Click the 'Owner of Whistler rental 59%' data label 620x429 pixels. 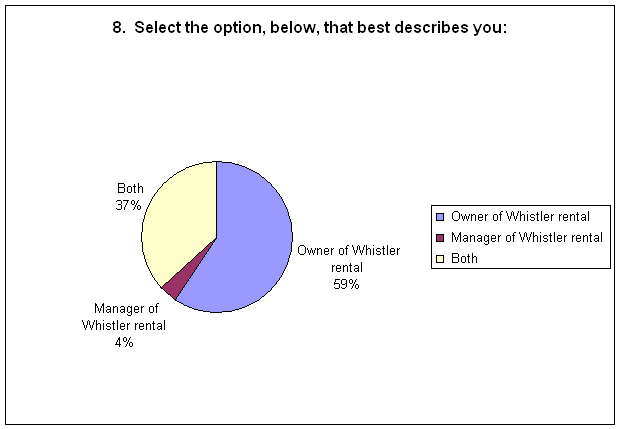point(348,267)
